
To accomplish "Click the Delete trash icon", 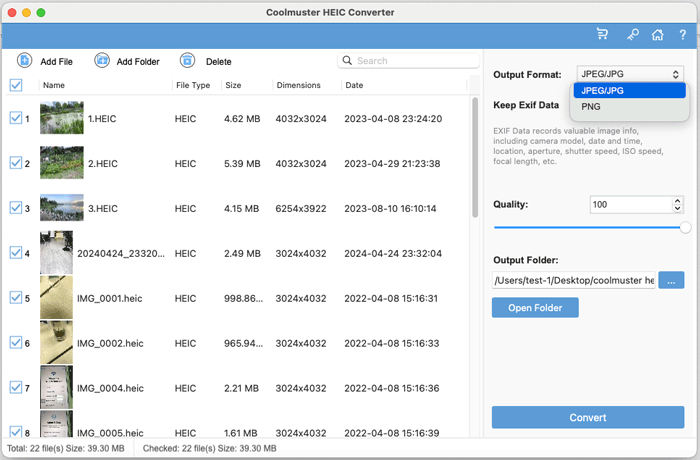I will tap(188, 60).
